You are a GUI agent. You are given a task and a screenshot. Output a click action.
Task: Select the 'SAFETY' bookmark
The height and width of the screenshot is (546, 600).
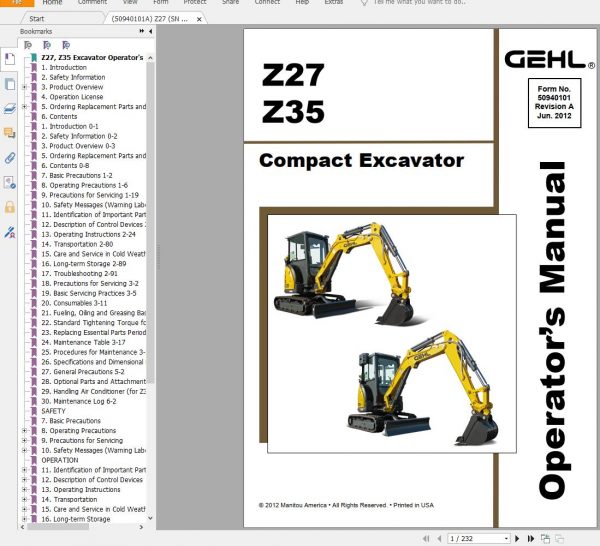point(54,411)
